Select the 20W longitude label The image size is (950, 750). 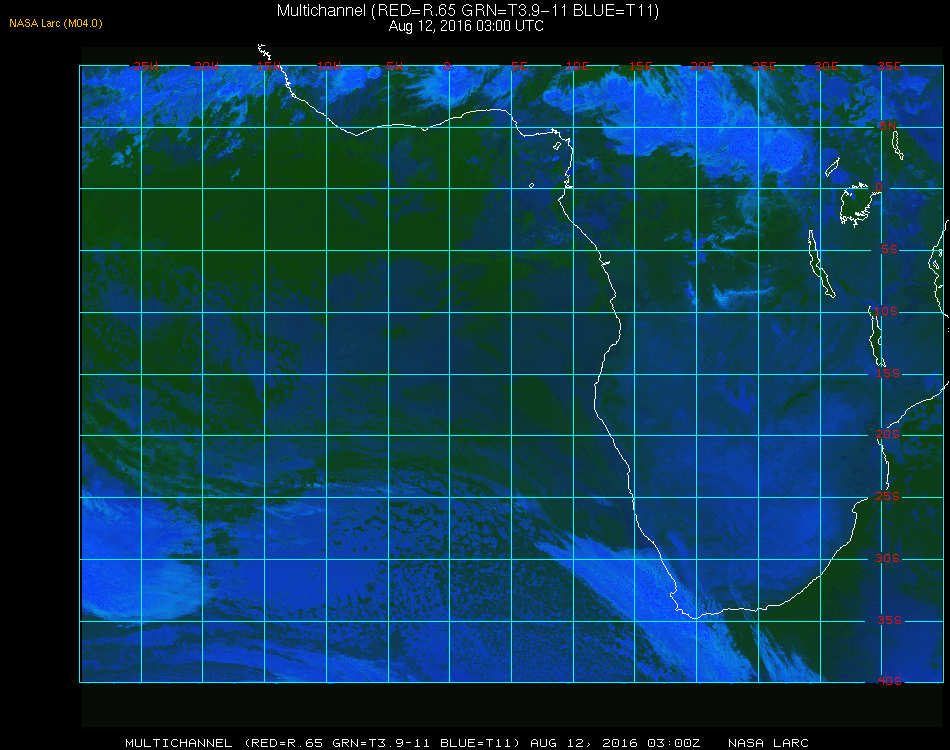[207, 66]
